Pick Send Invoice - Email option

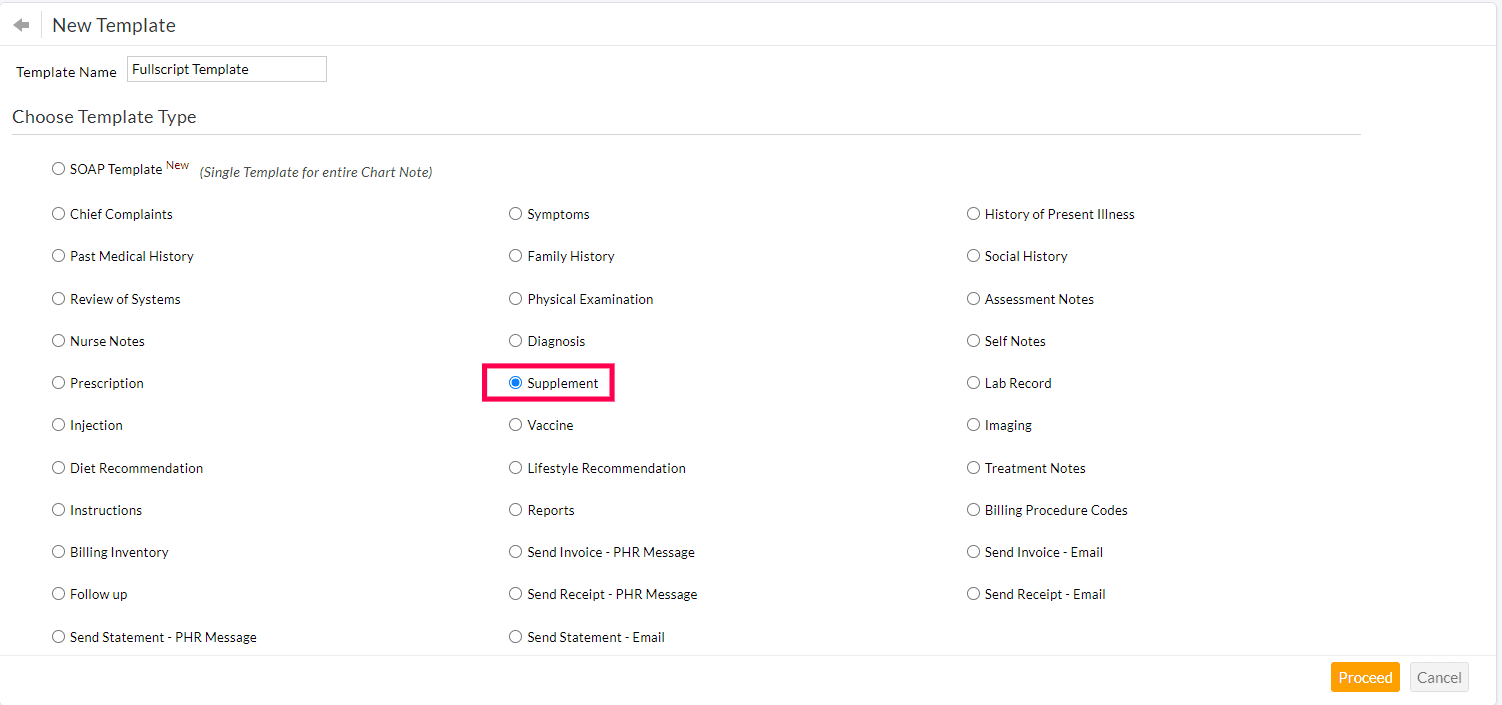[973, 552]
